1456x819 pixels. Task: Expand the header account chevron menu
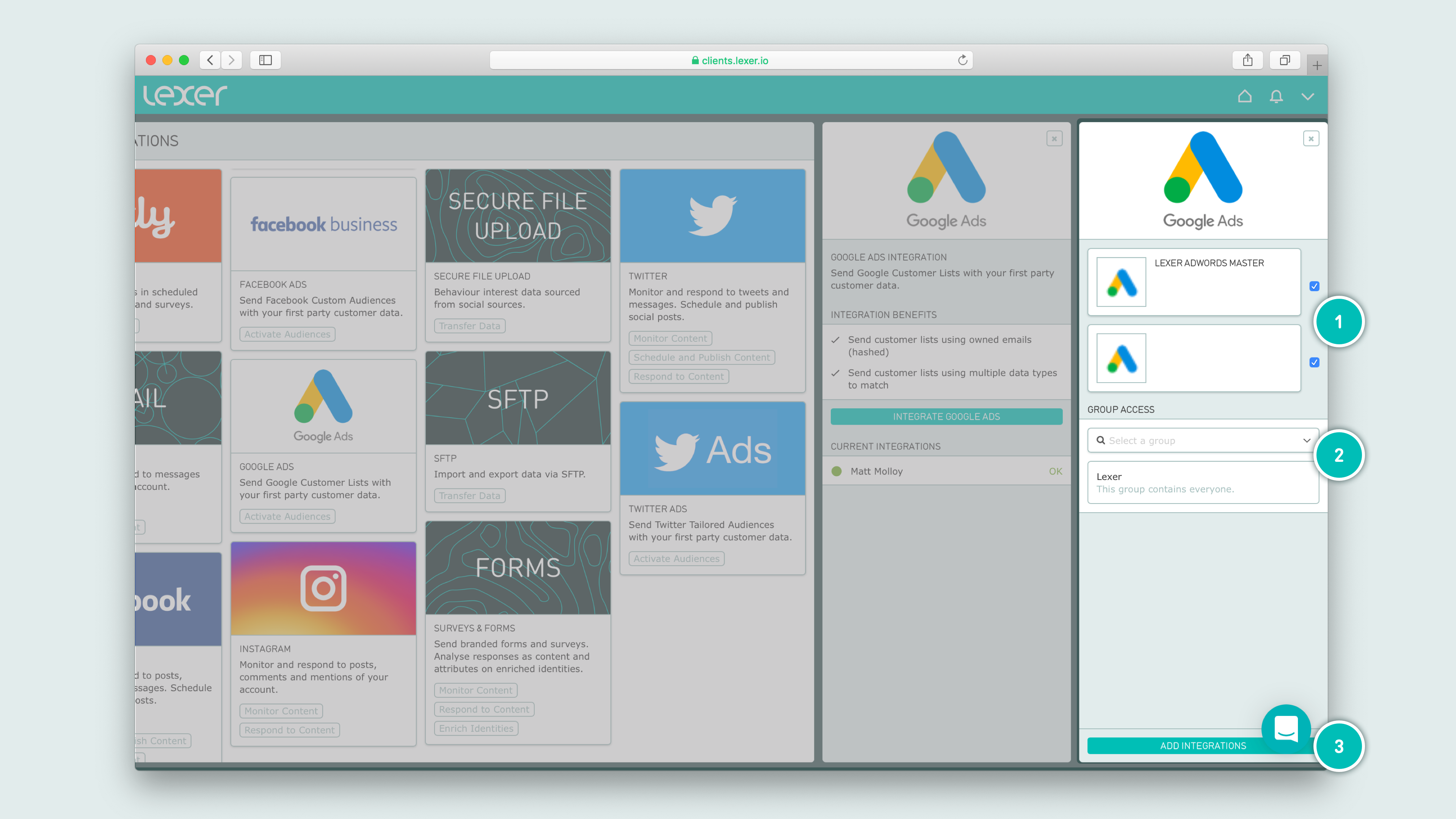(1307, 96)
